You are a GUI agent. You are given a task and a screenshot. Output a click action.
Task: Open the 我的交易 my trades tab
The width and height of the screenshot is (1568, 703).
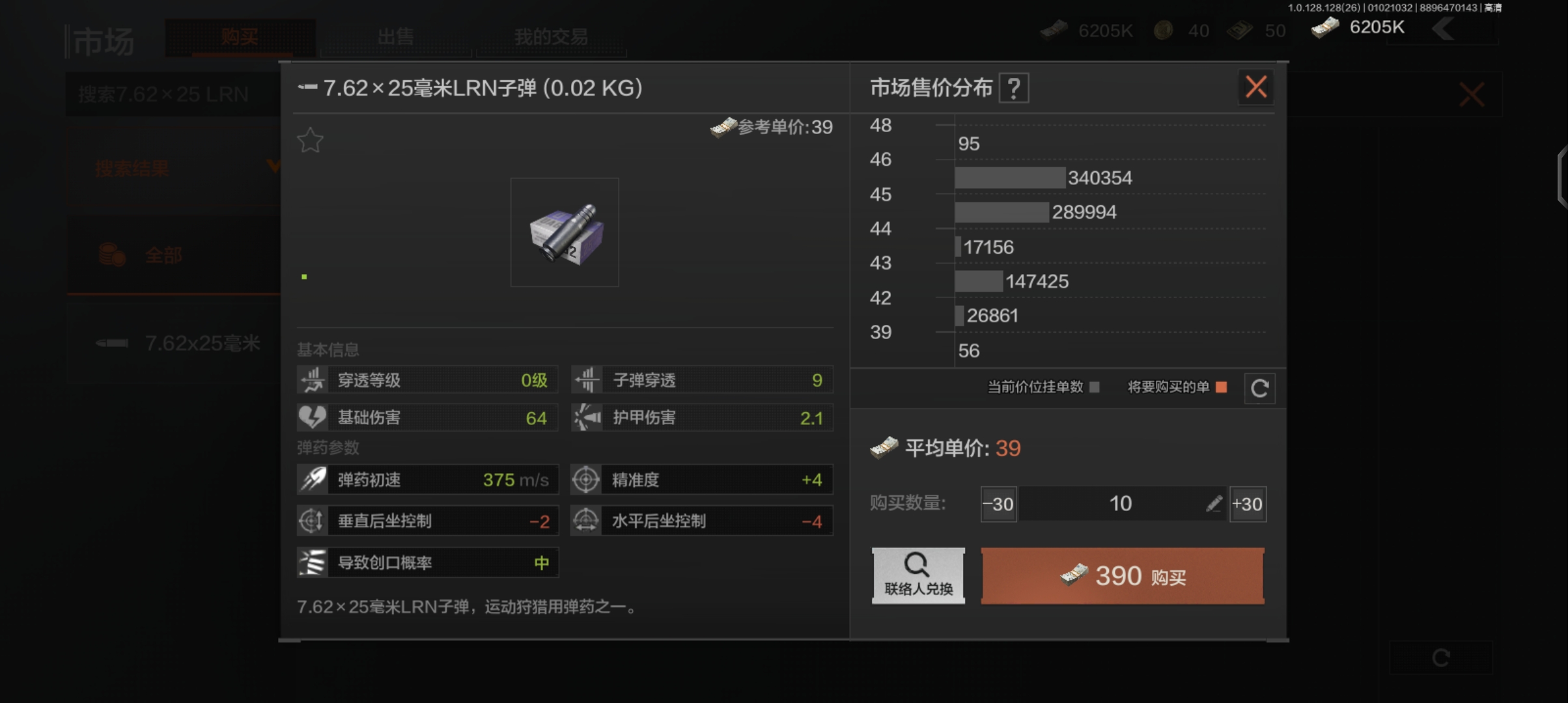coord(551,36)
